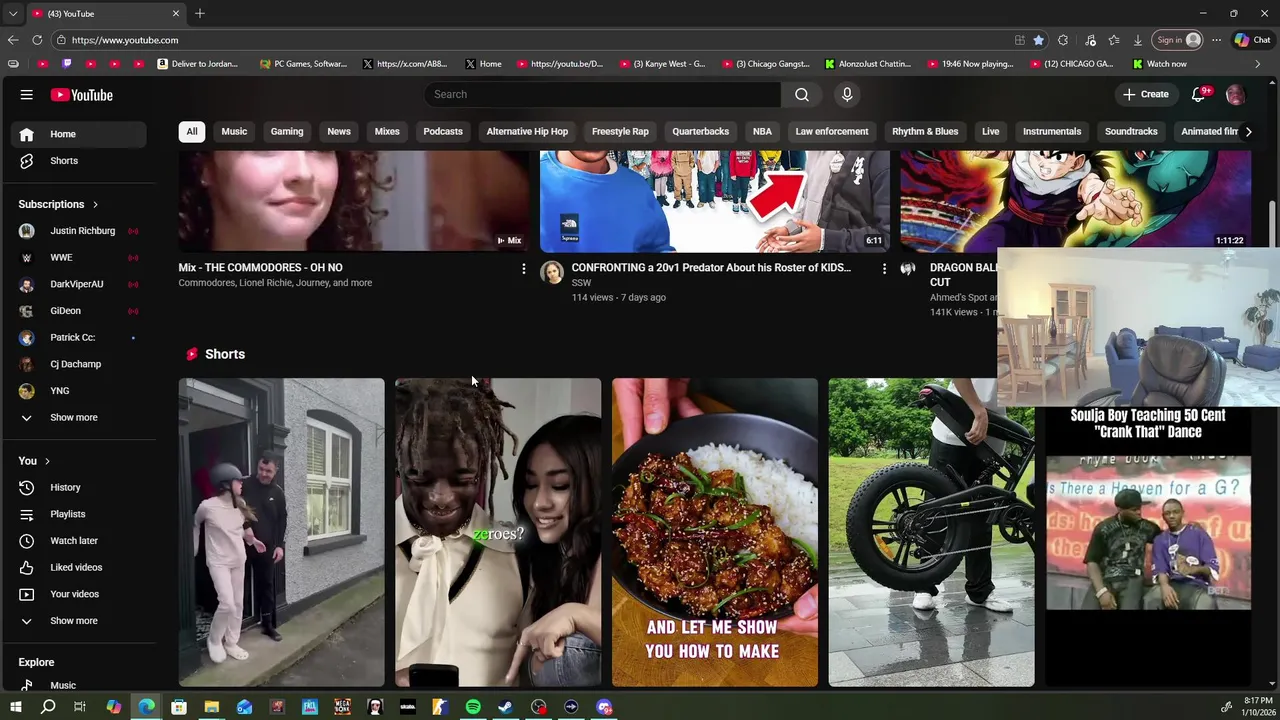
Task: Open the notifications bell
Action: 1198,94
